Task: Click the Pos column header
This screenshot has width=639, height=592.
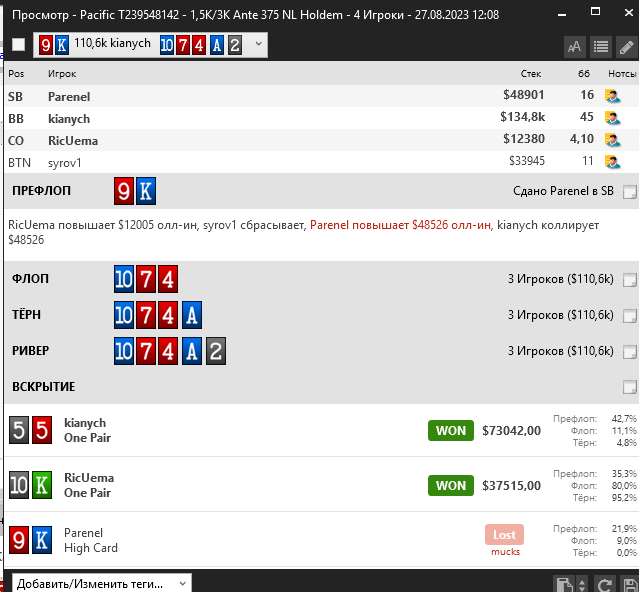Action: click(16, 74)
